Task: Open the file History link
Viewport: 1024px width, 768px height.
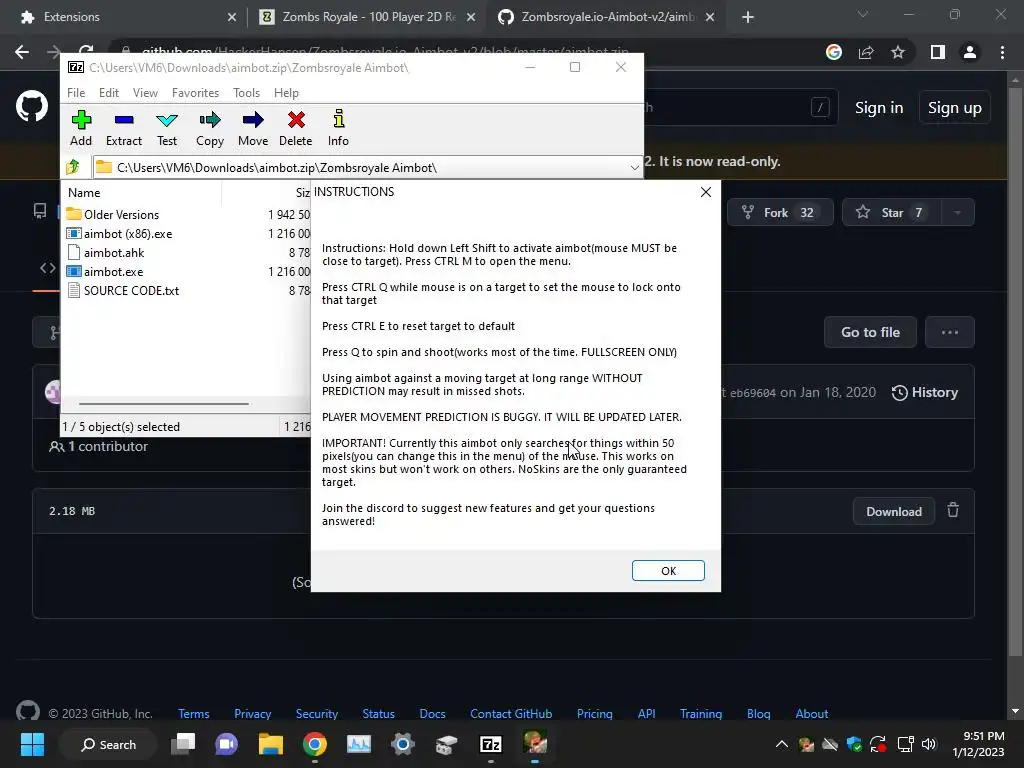Action: (x=925, y=392)
